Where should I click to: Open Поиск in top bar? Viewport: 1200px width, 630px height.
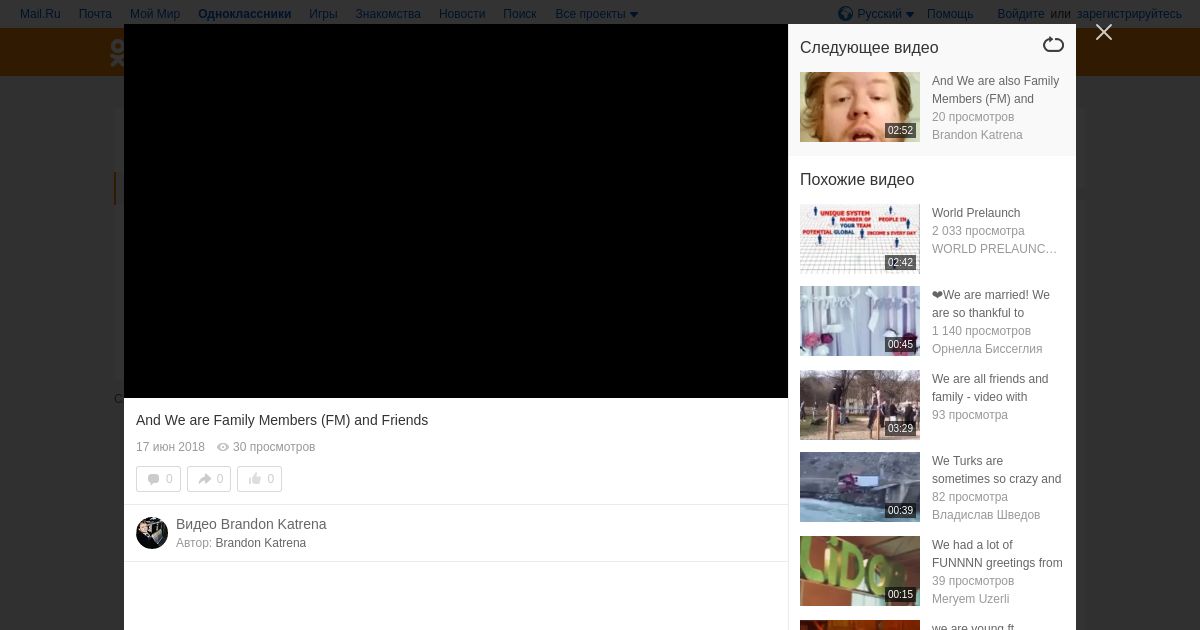(x=520, y=14)
